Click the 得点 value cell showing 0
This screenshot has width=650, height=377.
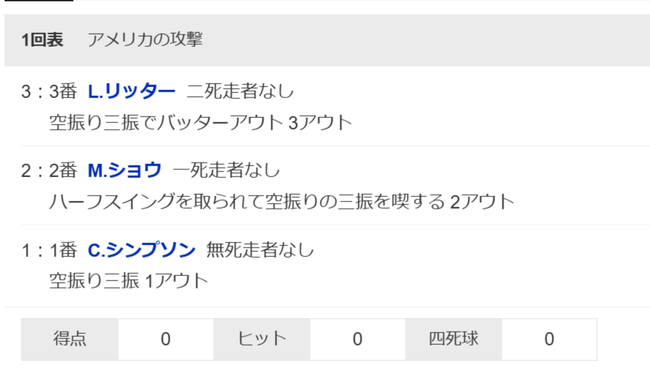[166, 339]
